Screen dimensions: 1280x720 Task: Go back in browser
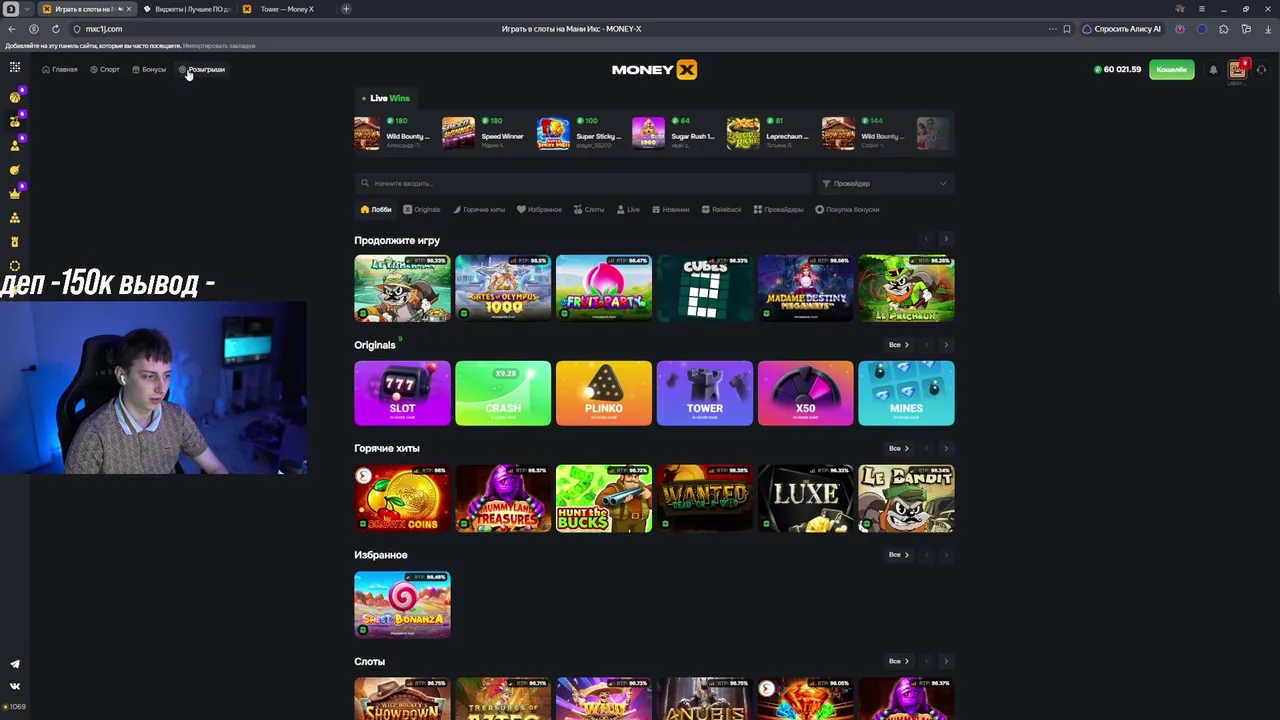coord(12,29)
